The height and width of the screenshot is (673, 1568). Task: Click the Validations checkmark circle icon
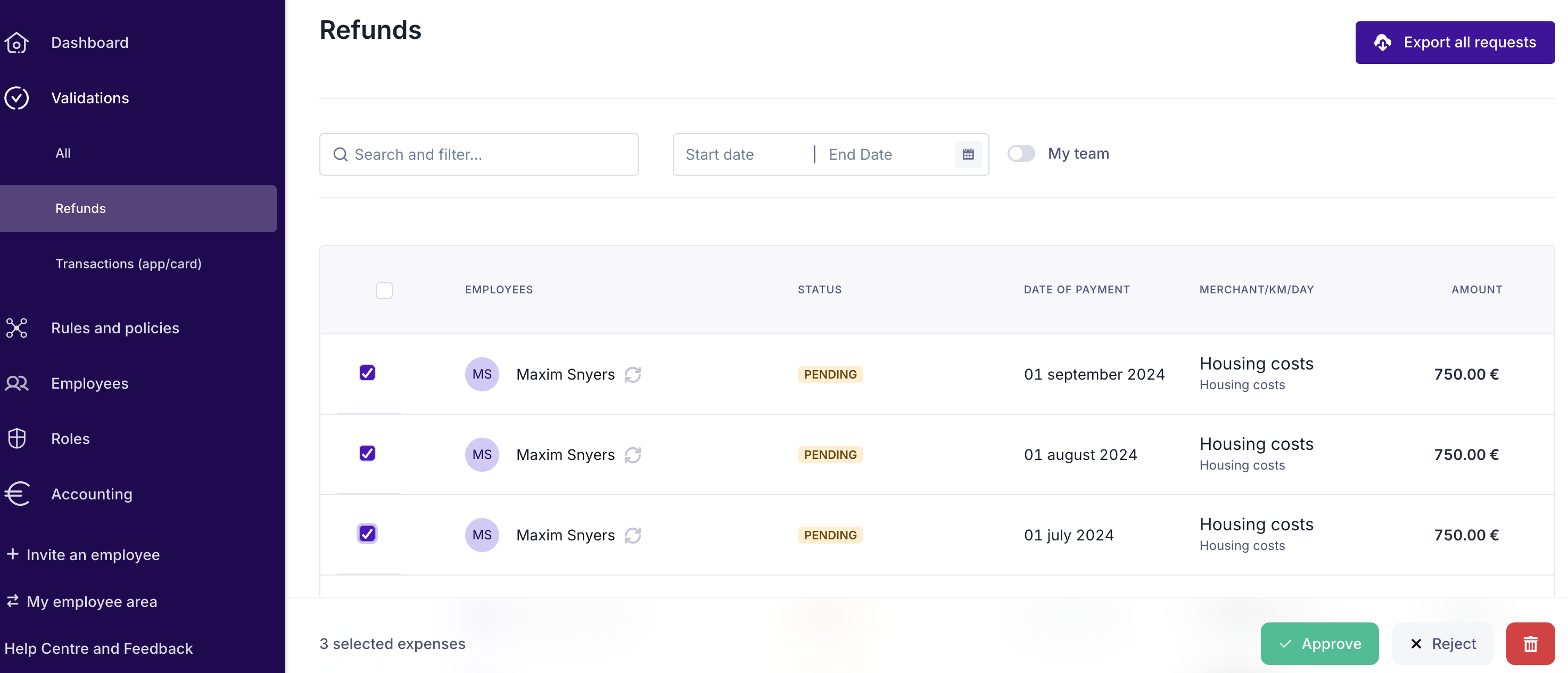pos(16,98)
